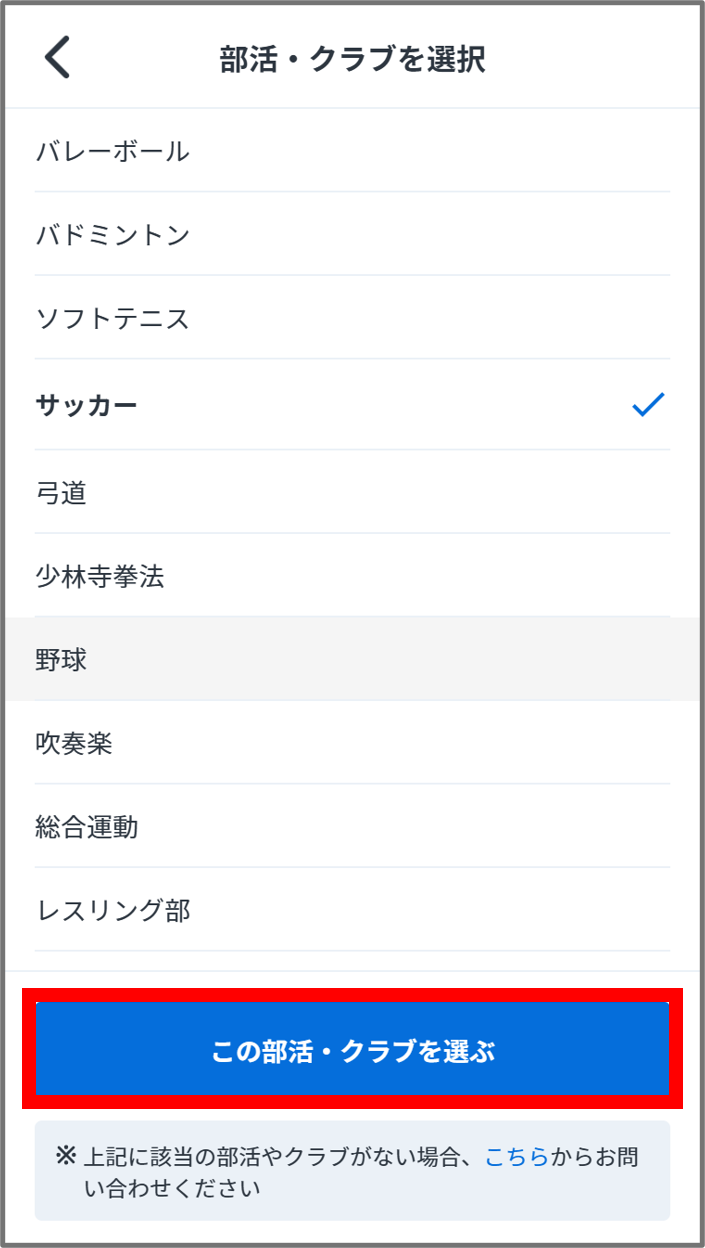The image size is (705, 1248).
Task: Select the ソフトテニス option
Action: click(112, 320)
